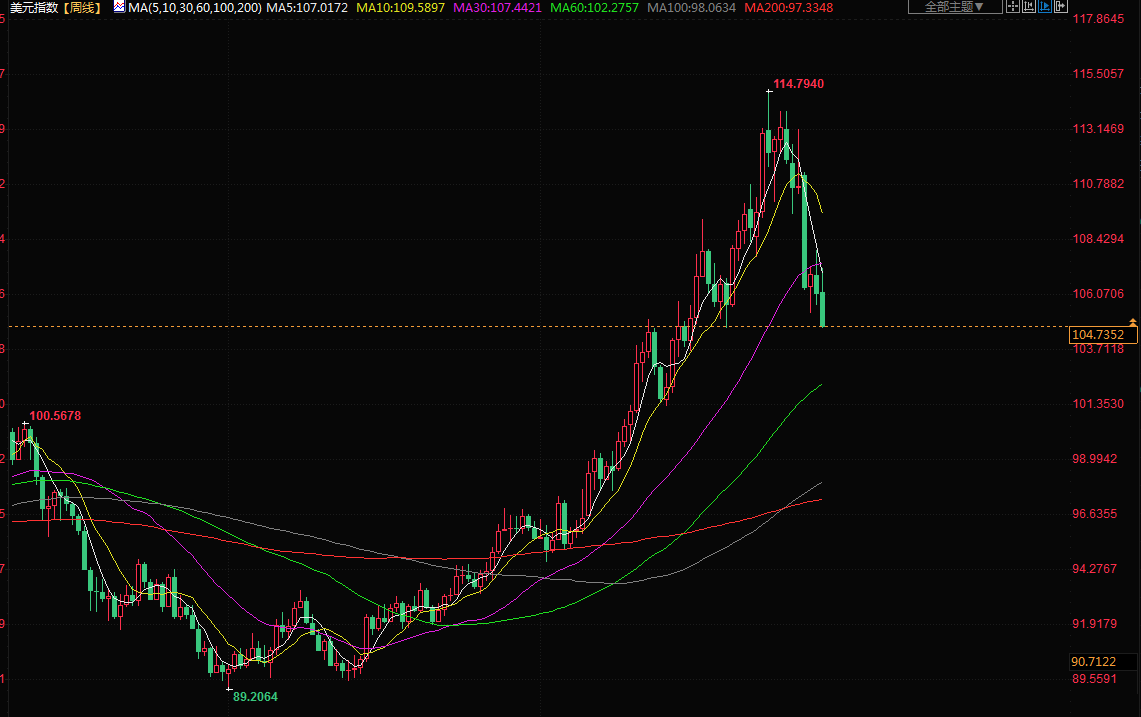Click the 美元指数 chart title
Image resolution: width=1141 pixels, height=717 pixels.
pyautogui.click(x=32, y=7)
